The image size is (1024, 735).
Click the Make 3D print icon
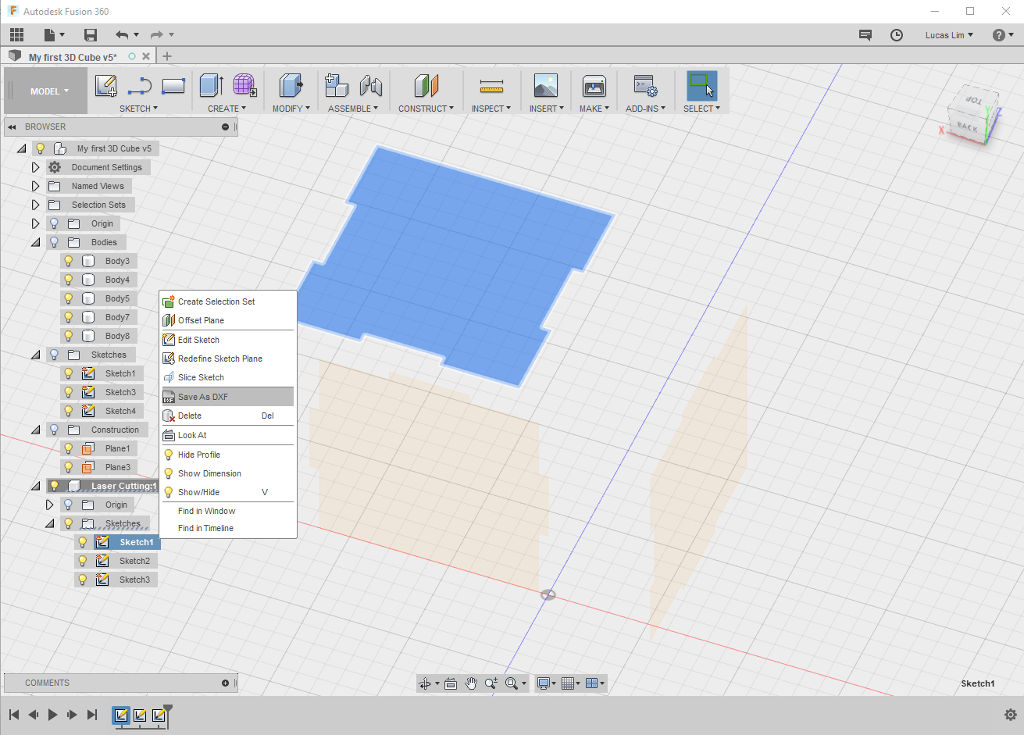594,86
